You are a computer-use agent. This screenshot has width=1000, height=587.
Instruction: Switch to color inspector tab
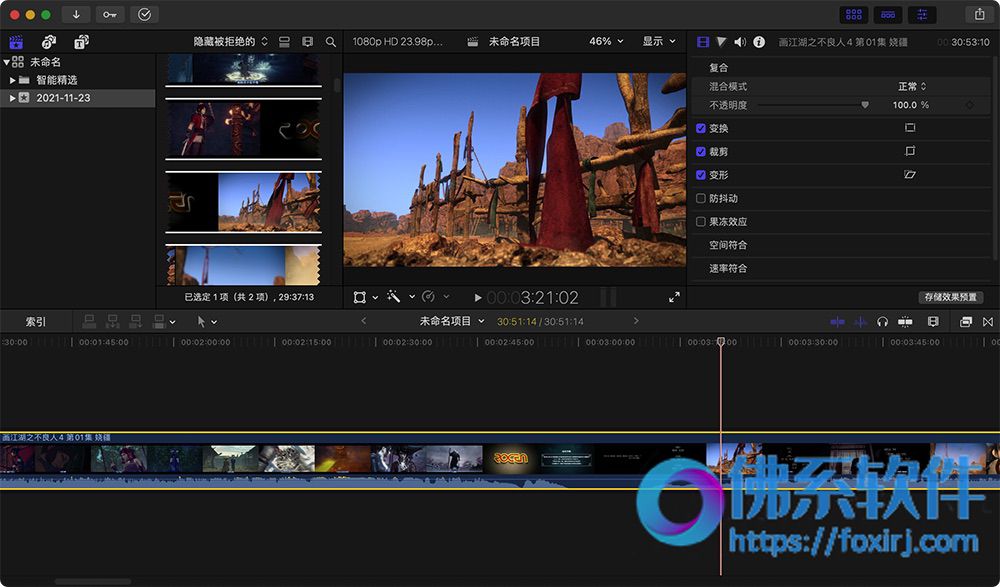(721, 42)
